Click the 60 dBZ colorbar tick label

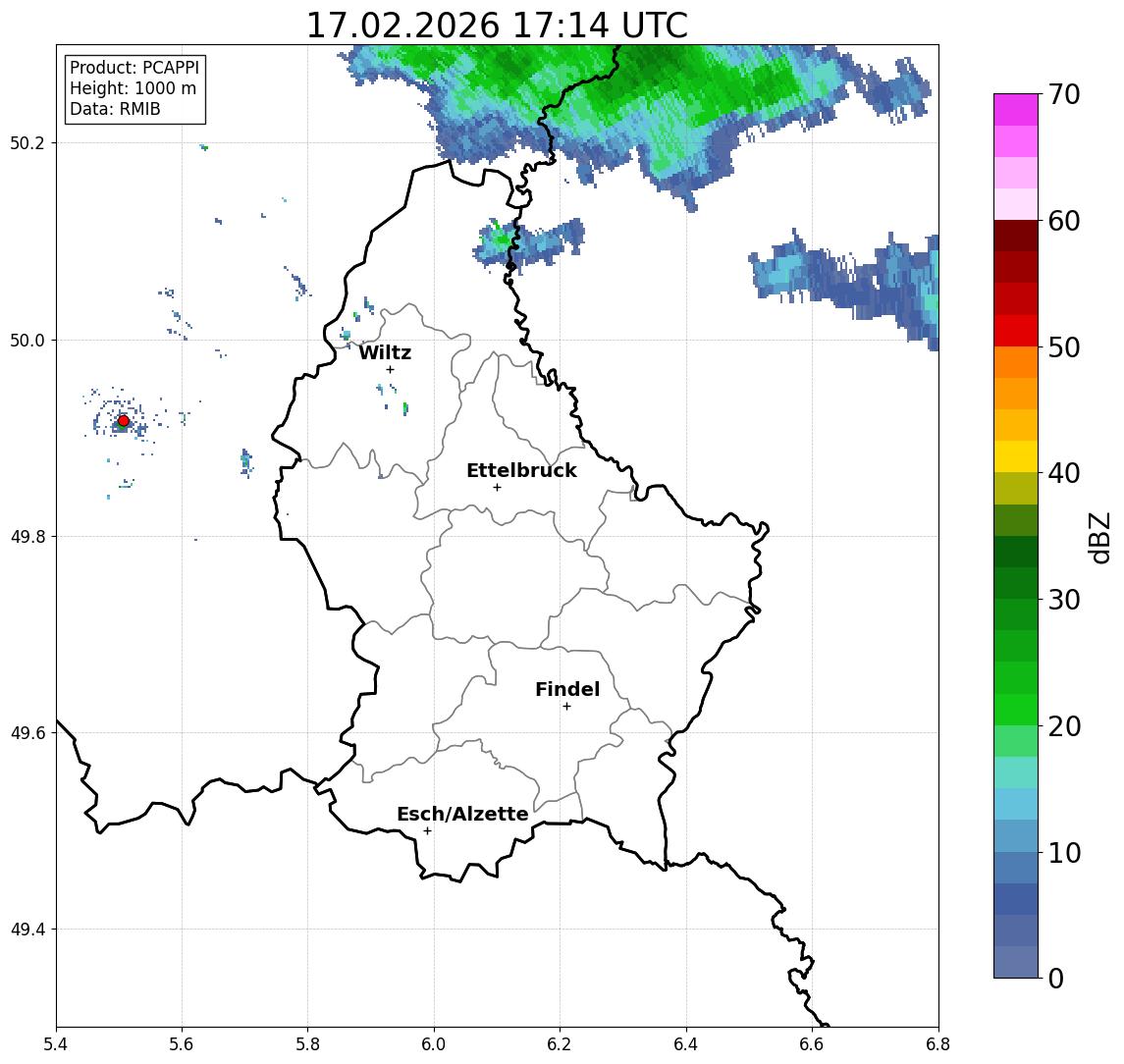coord(1064,221)
